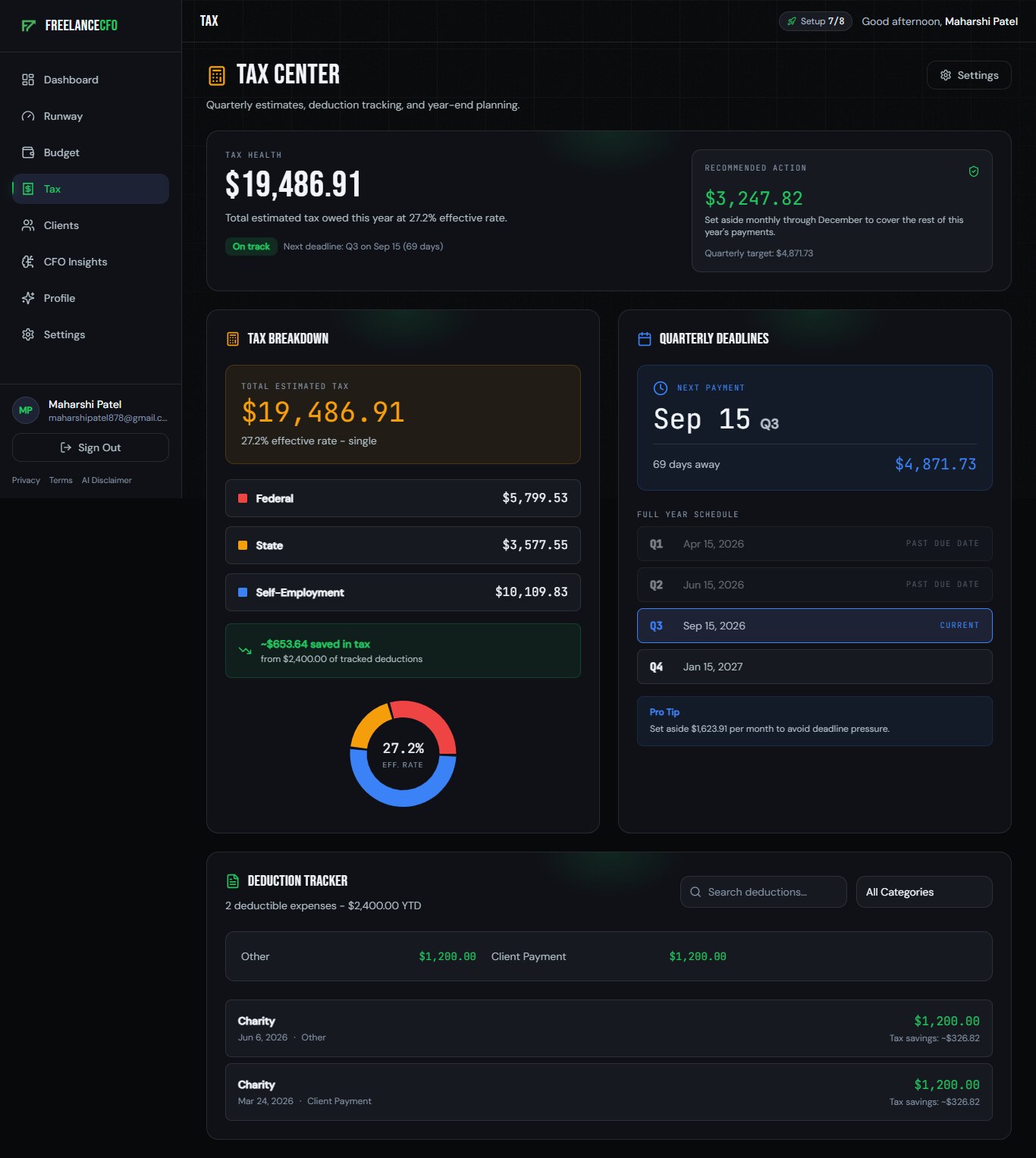The image size is (1036, 1158).
Task: Click the Runway gauge icon
Action: point(28,116)
